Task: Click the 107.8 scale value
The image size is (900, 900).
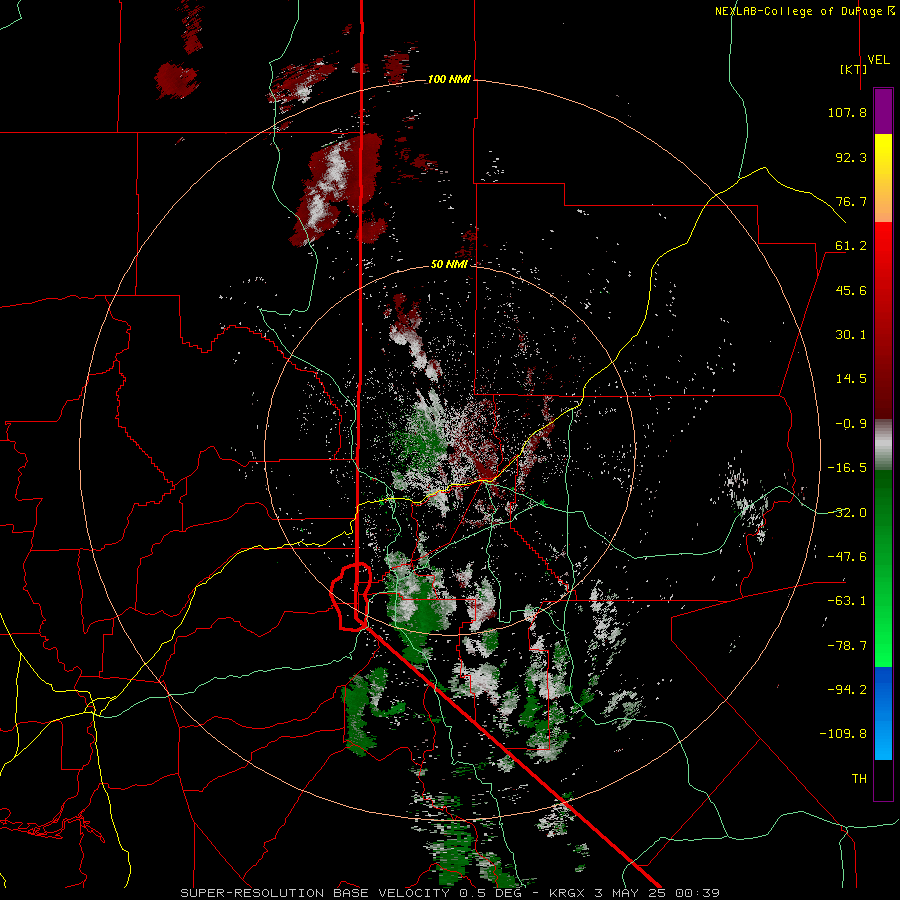Action: pos(847,112)
